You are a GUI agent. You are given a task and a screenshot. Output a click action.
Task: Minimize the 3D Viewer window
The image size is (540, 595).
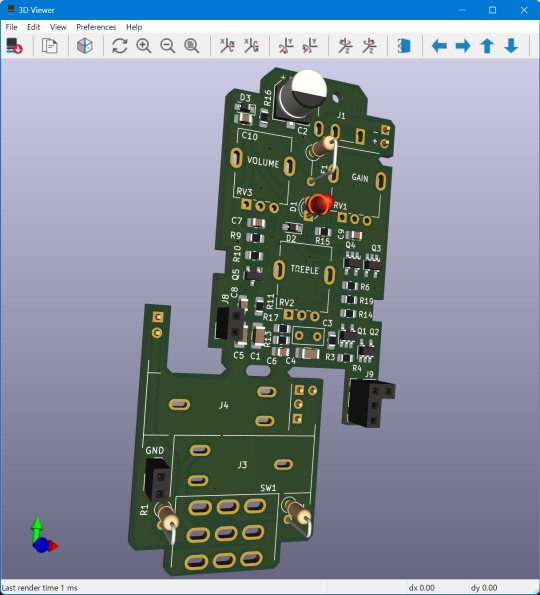tap(462, 10)
